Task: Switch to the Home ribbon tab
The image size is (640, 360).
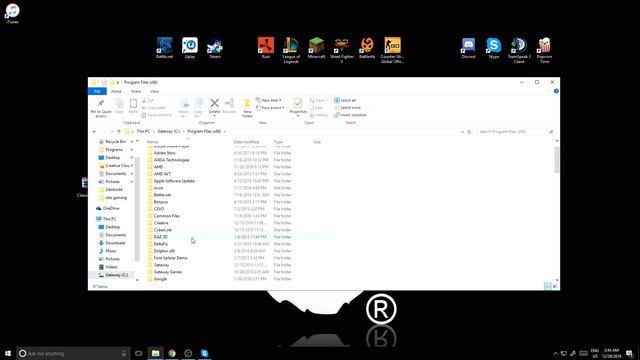Action: [x=116, y=91]
